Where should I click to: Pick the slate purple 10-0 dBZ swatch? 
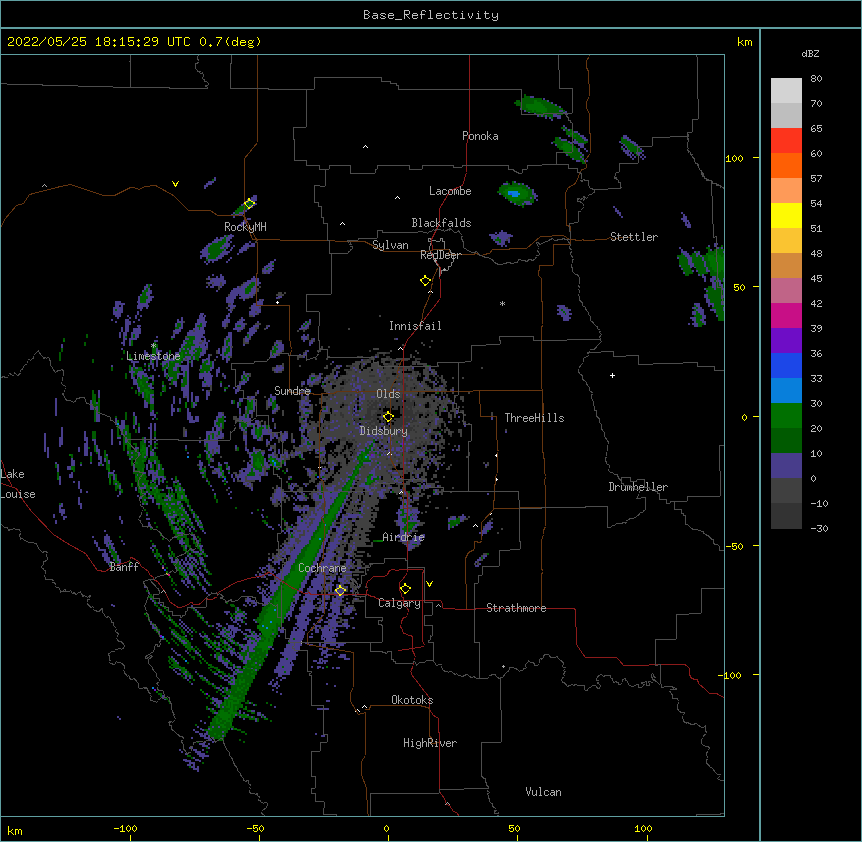[786, 466]
